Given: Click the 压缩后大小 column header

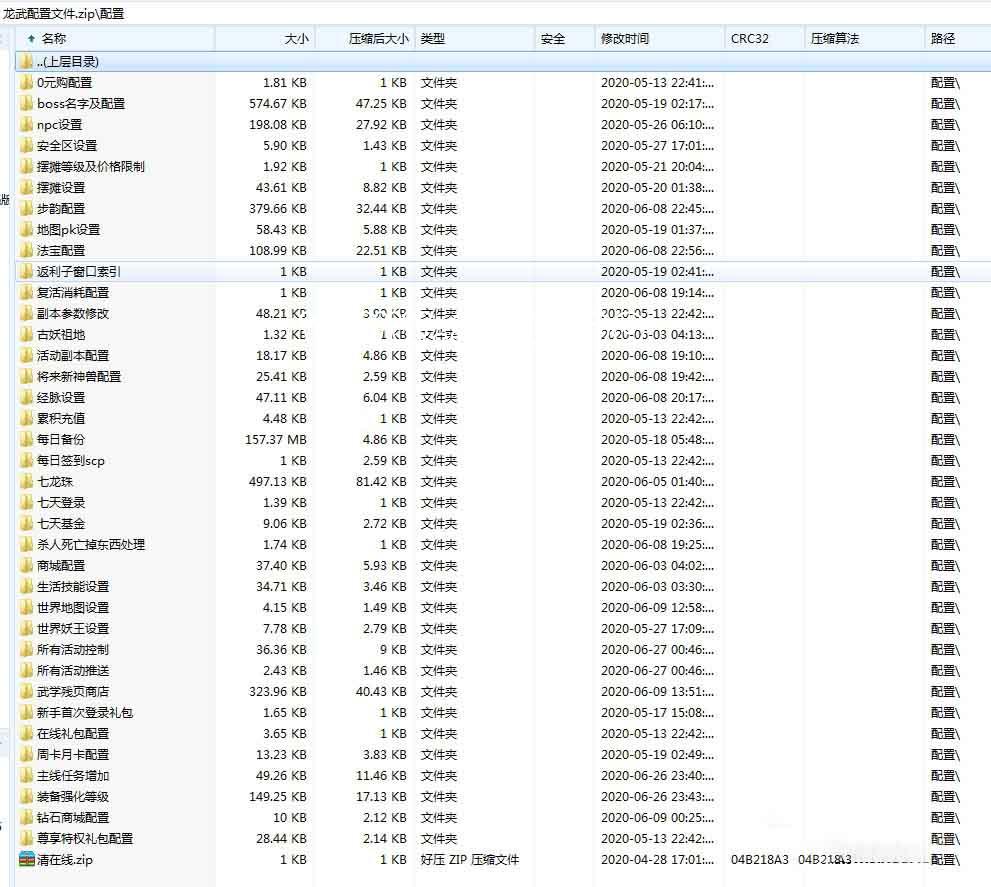Looking at the screenshot, I should click(378, 38).
